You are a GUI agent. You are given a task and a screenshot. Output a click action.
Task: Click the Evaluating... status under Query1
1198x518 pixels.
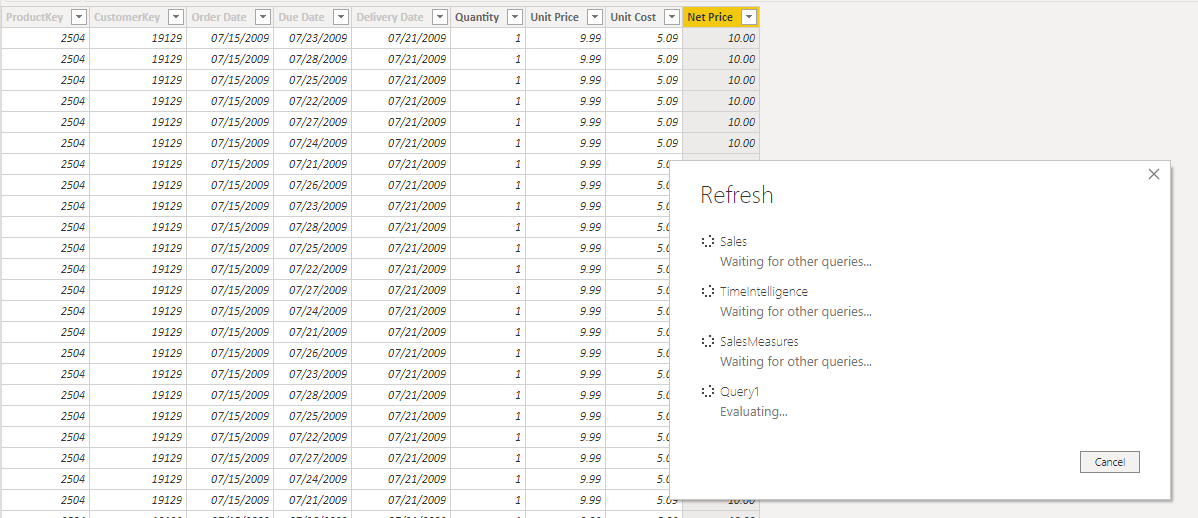tap(754, 412)
